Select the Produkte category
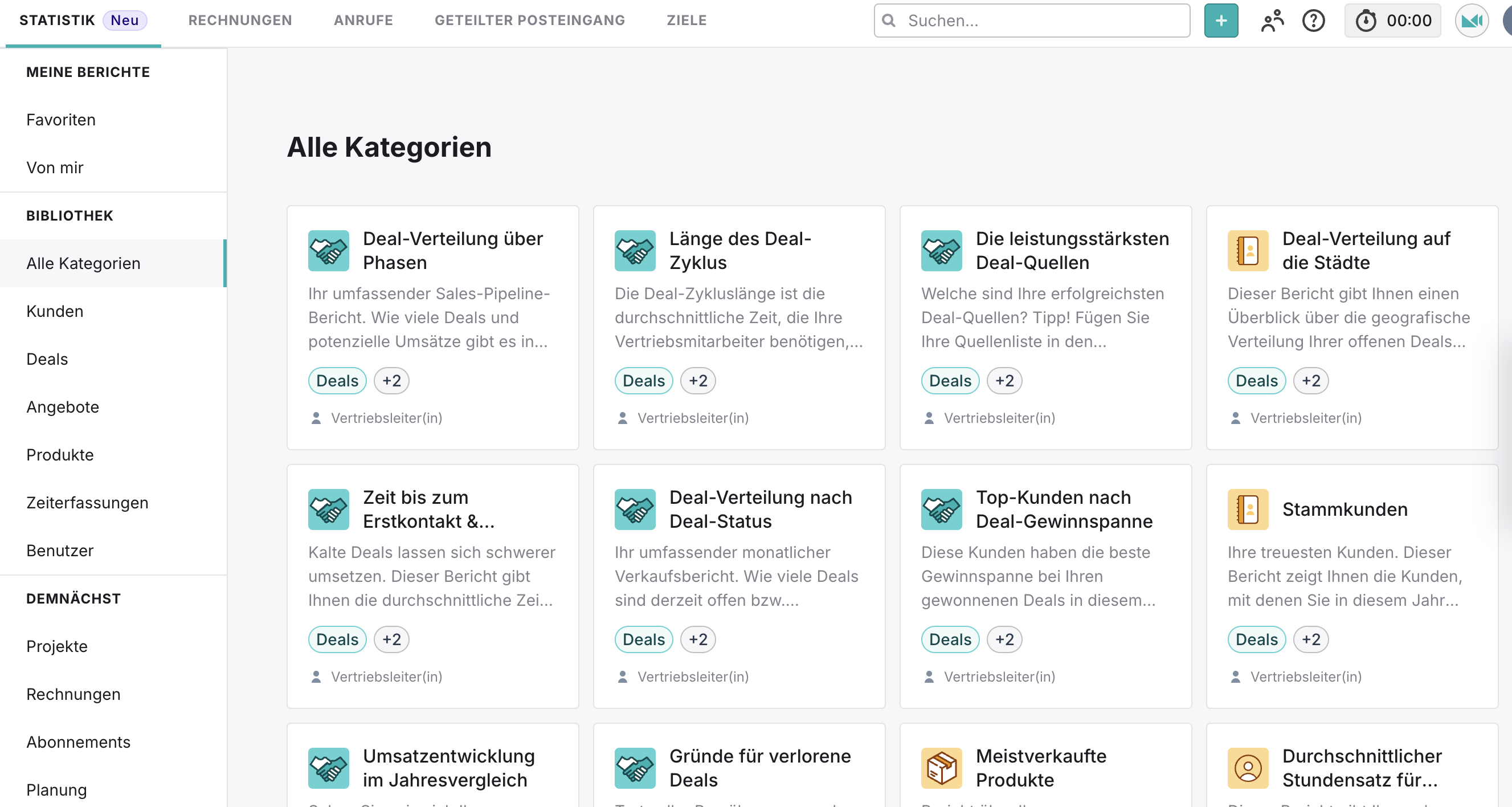The height and width of the screenshot is (807, 1512). pos(113,455)
